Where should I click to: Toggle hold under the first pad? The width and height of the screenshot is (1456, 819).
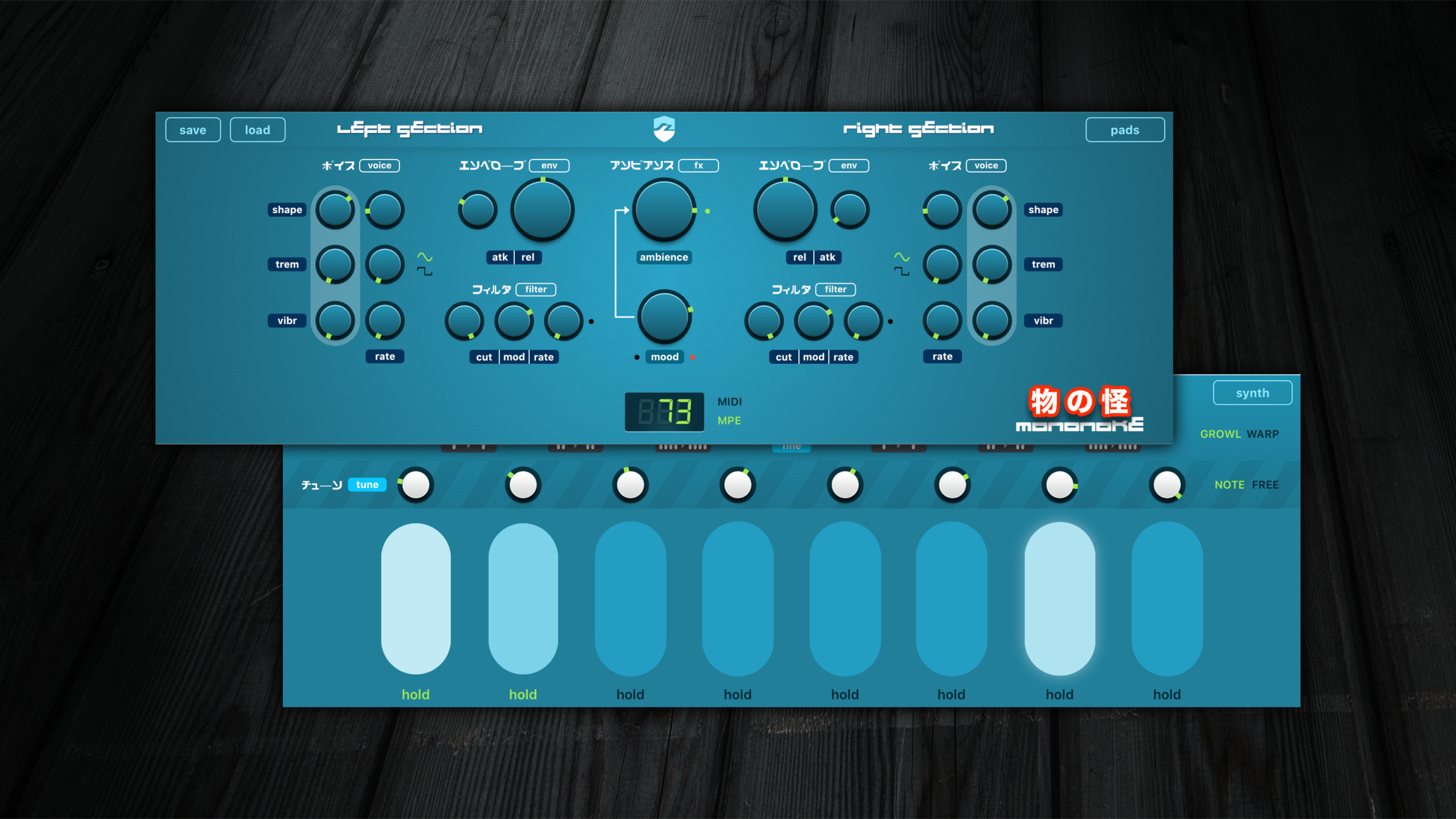(415, 694)
